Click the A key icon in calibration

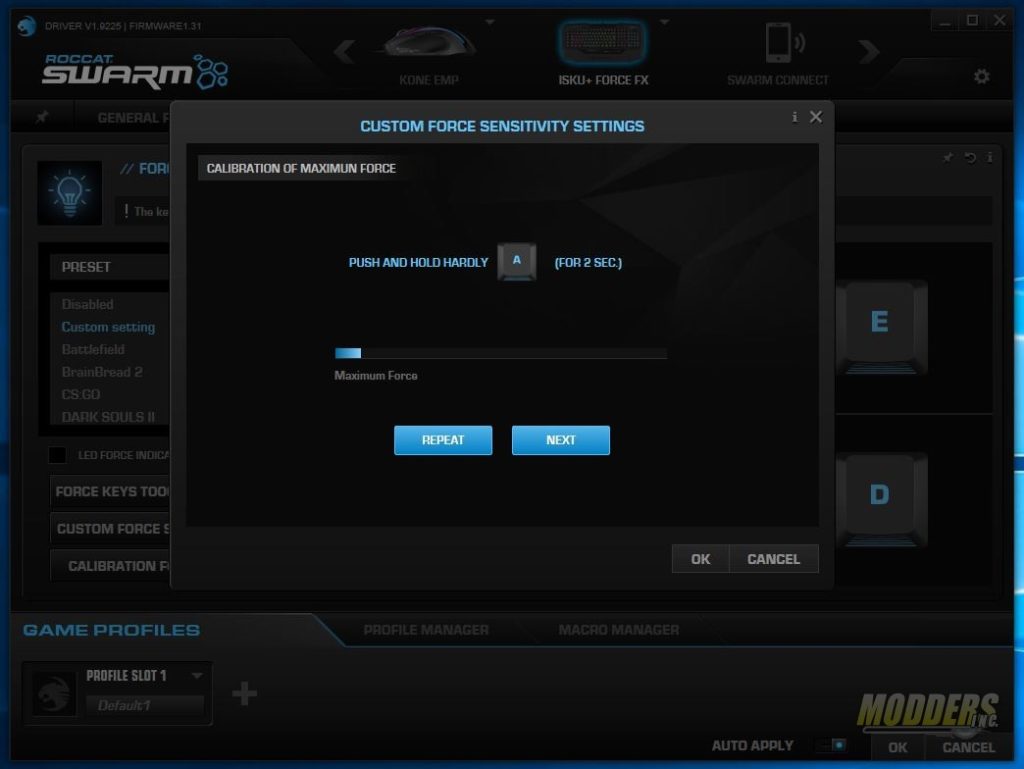pos(517,262)
